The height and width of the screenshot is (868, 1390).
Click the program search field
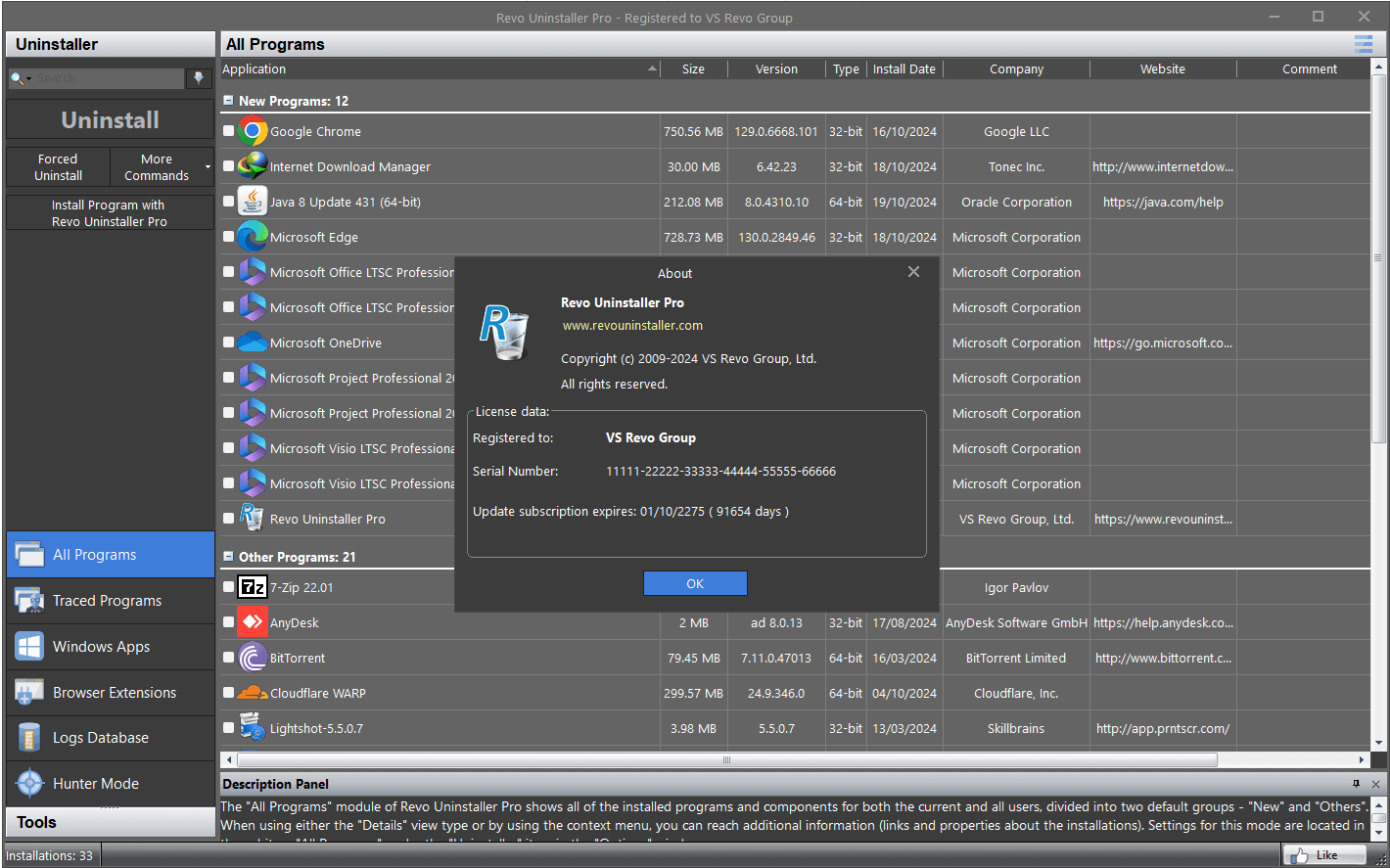coord(108,78)
